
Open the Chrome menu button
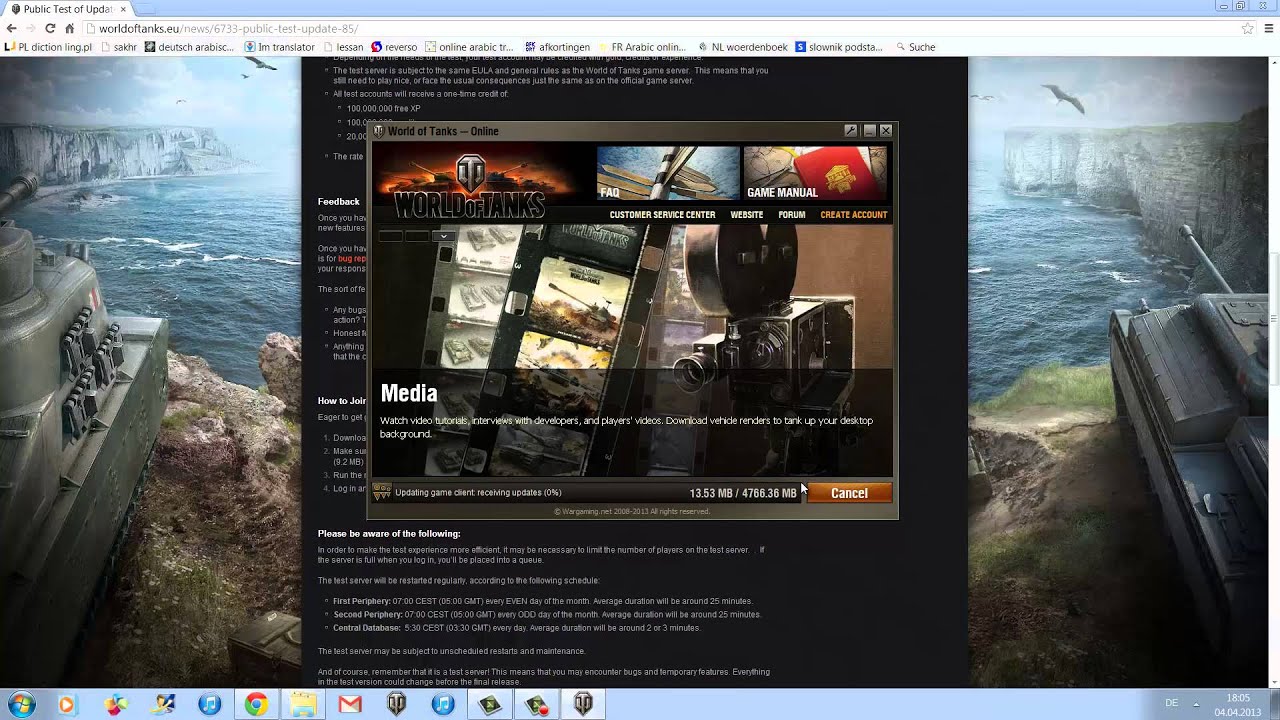[x=1270, y=28]
